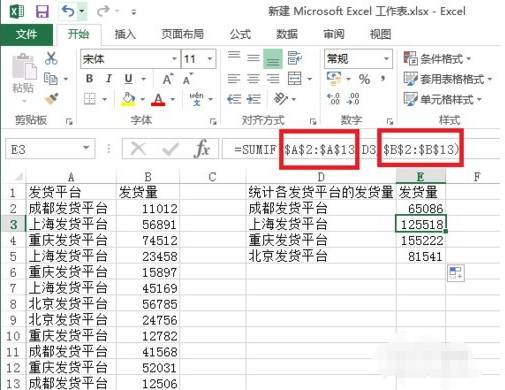Select the Cut scissors icon

pyautogui.click(x=51, y=58)
